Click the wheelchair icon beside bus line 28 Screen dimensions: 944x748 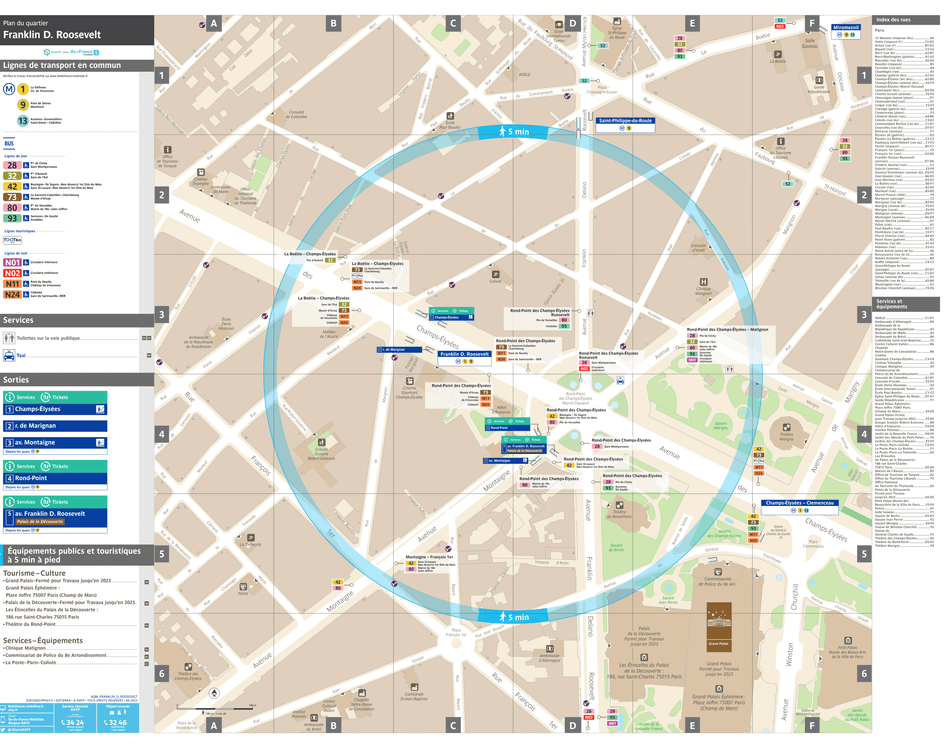click(26, 165)
